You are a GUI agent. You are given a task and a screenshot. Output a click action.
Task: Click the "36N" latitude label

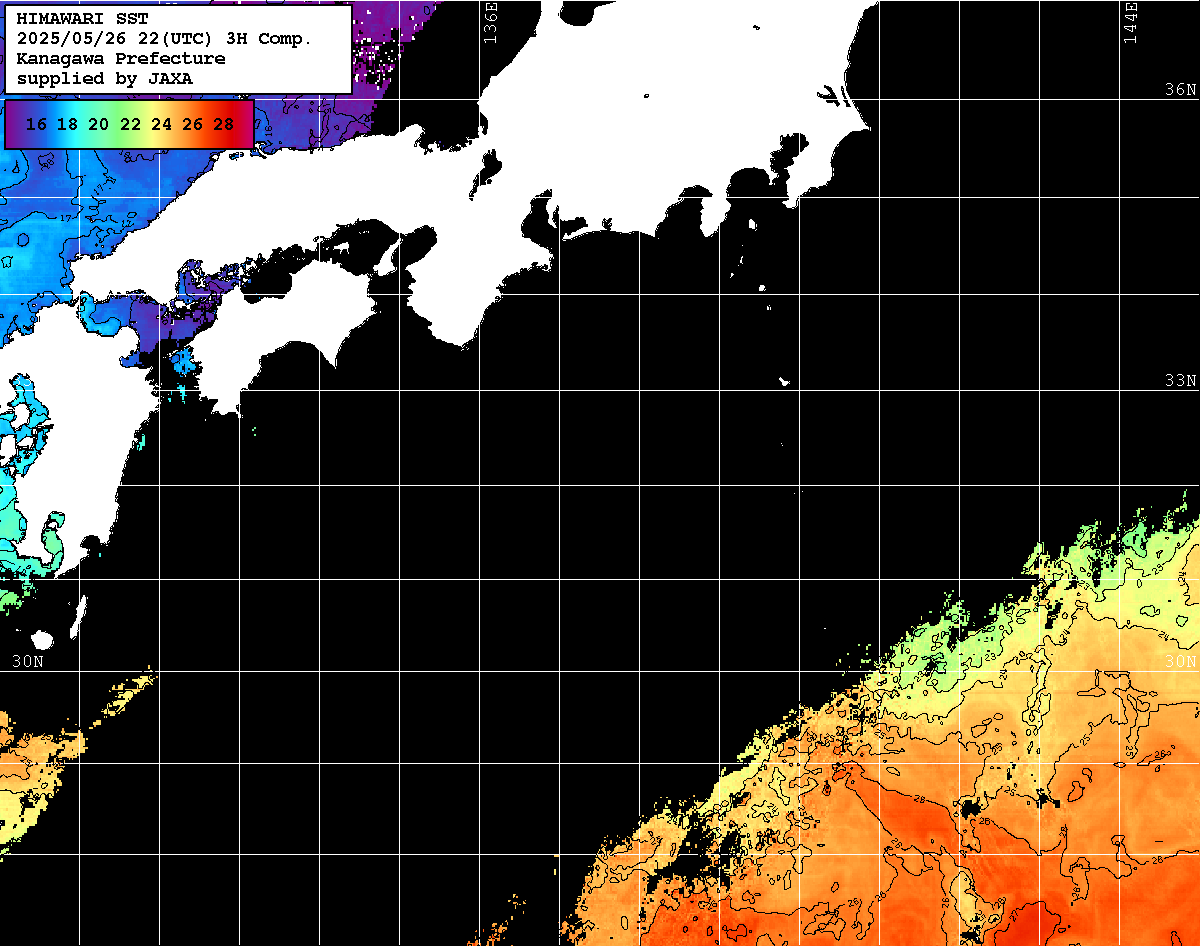coord(1181,89)
